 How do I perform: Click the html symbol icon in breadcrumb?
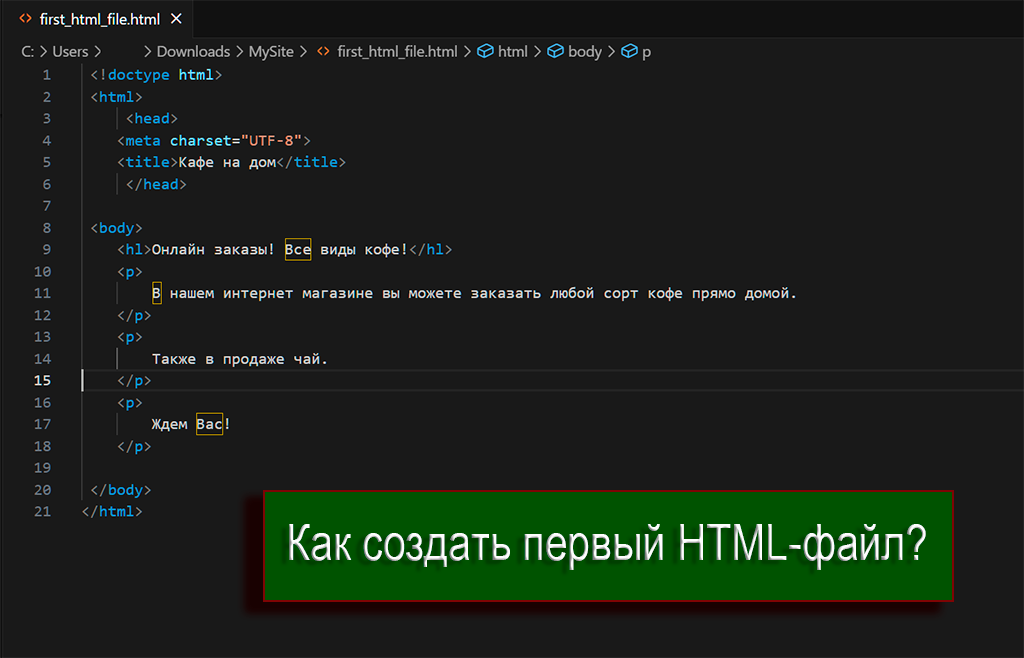click(485, 51)
